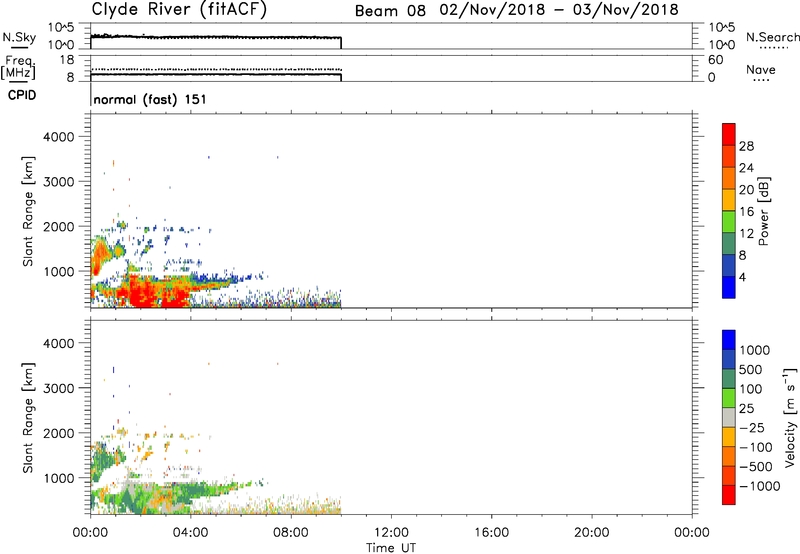Click the 60 tick on the Nave axis

tap(715, 60)
